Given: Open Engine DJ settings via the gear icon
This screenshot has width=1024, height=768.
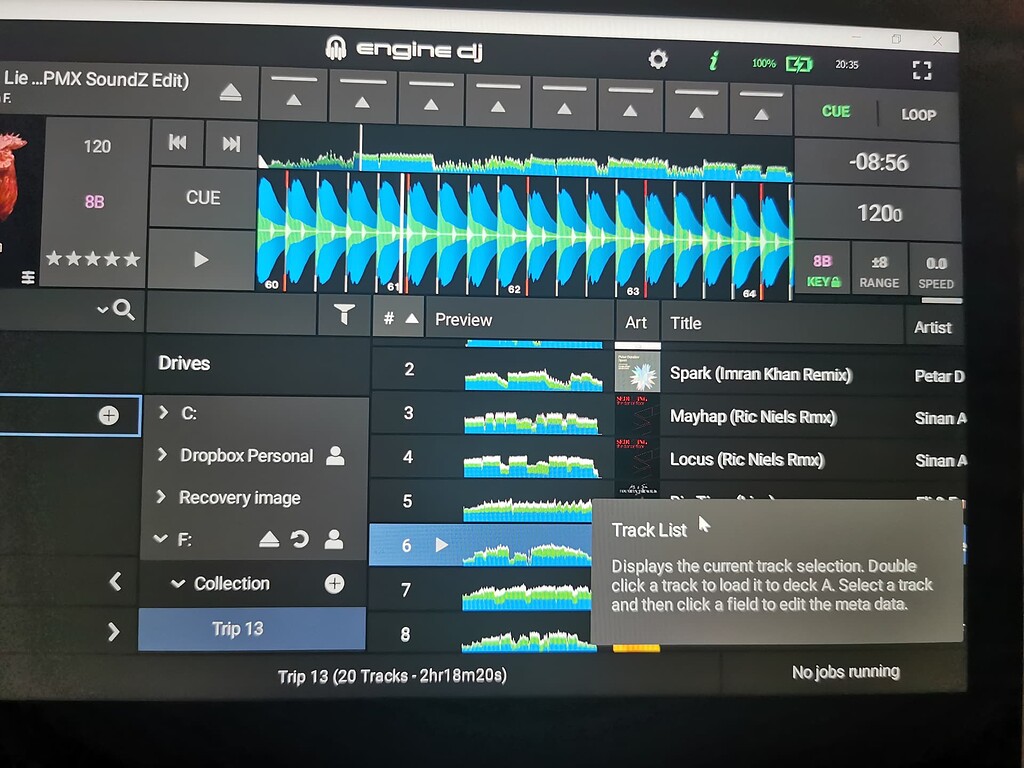Looking at the screenshot, I should 657,60.
